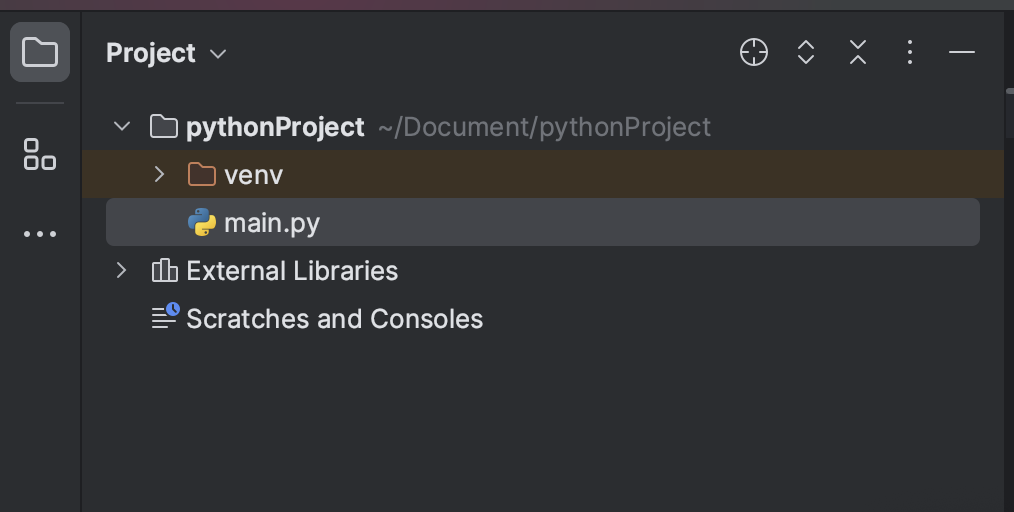1014x512 pixels.
Task: Select main.py file in tree
Action: pos(543,222)
